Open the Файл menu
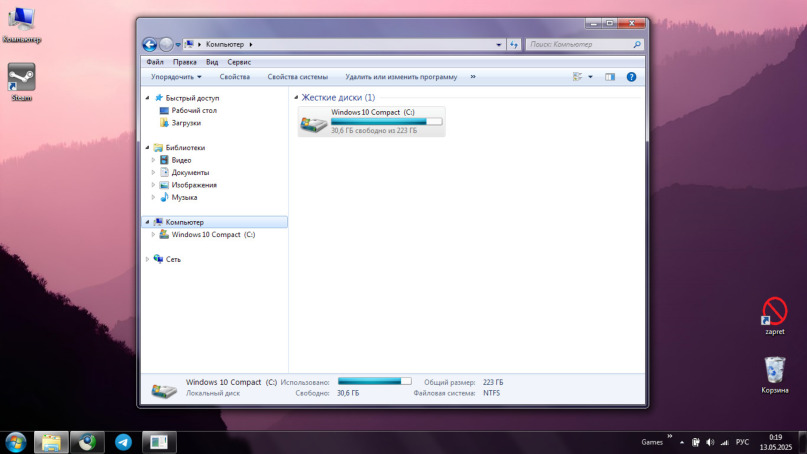807x454 pixels. click(155, 62)
